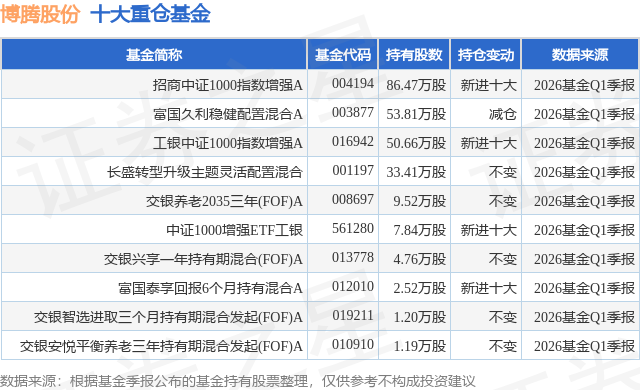This screenshot has width=640, height=390.
Task: Select 工银中证1000指数增强A row name
Action: pyautogui.click(x=228, y=143)
